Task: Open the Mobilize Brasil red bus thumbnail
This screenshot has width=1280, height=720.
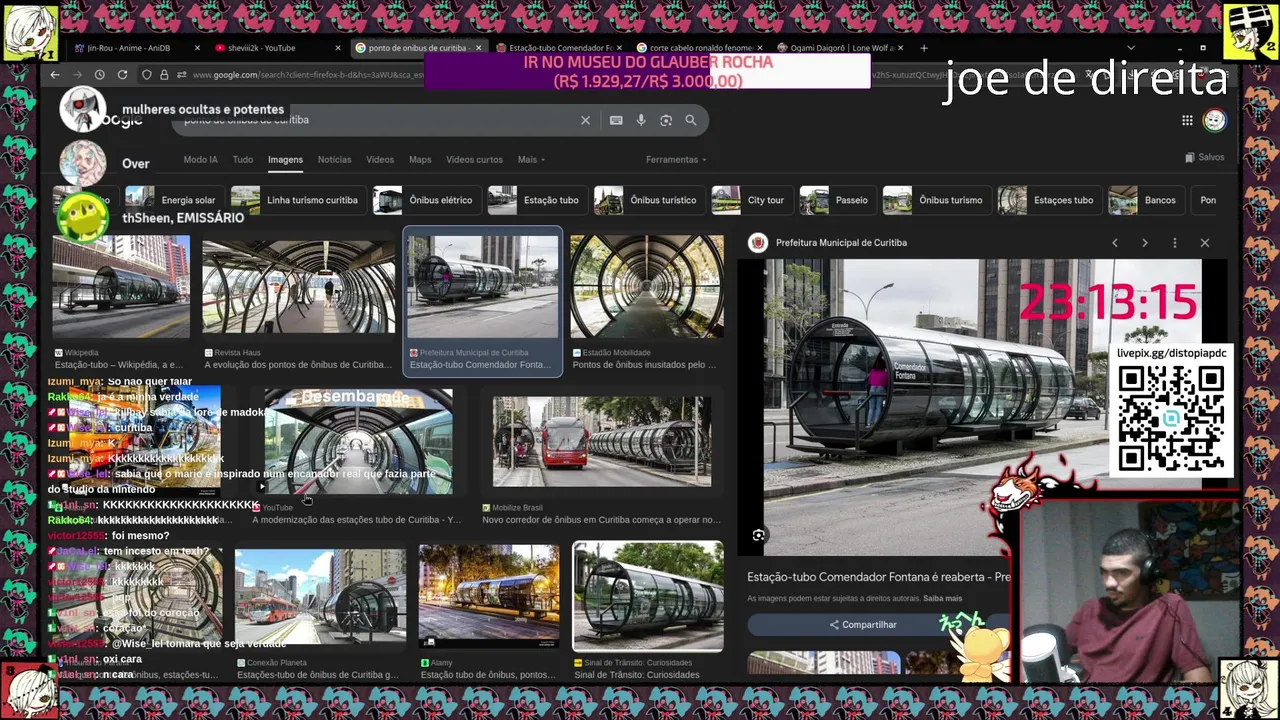Action: click(602, 442)
